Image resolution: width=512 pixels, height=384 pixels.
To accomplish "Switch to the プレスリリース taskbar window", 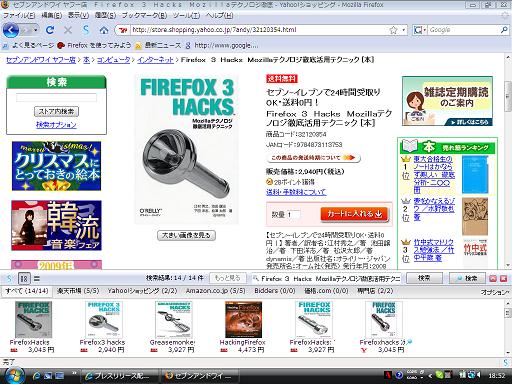I will click(120, 376).
